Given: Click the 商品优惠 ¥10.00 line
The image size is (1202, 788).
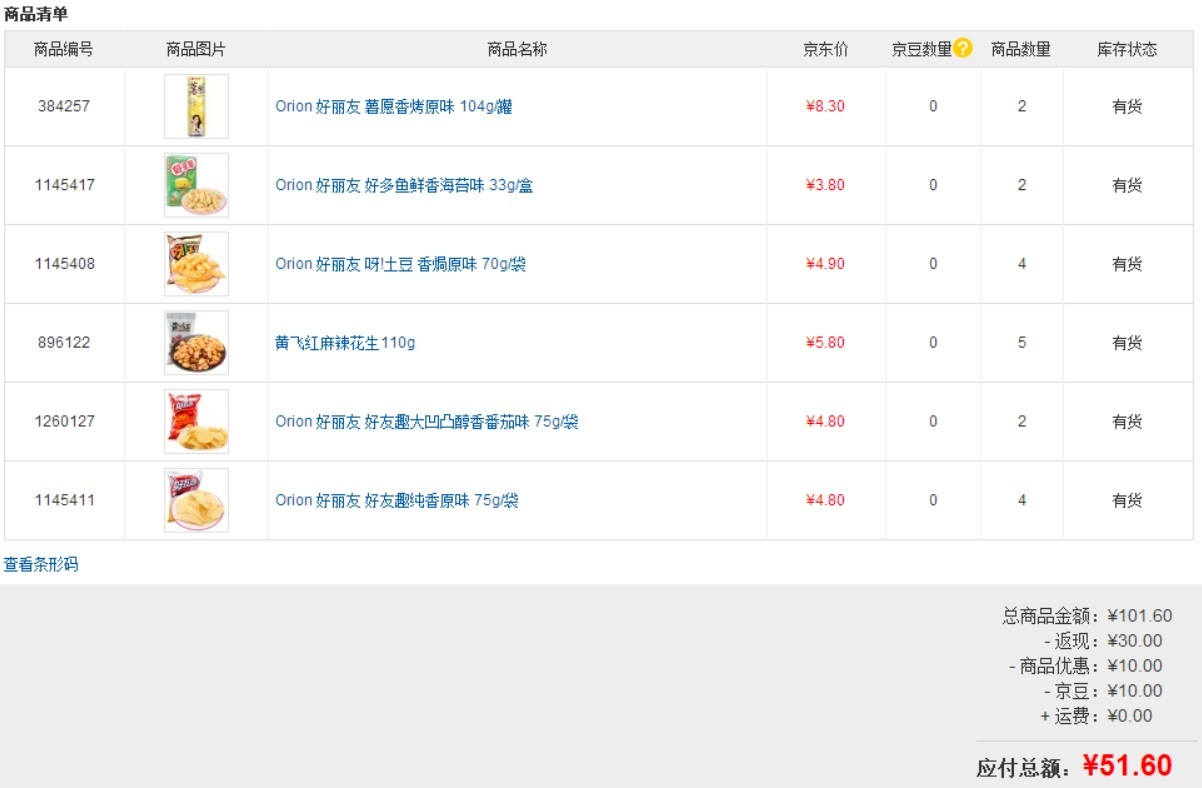Looking at the screenshot, I should click(x=1086, y=666).
